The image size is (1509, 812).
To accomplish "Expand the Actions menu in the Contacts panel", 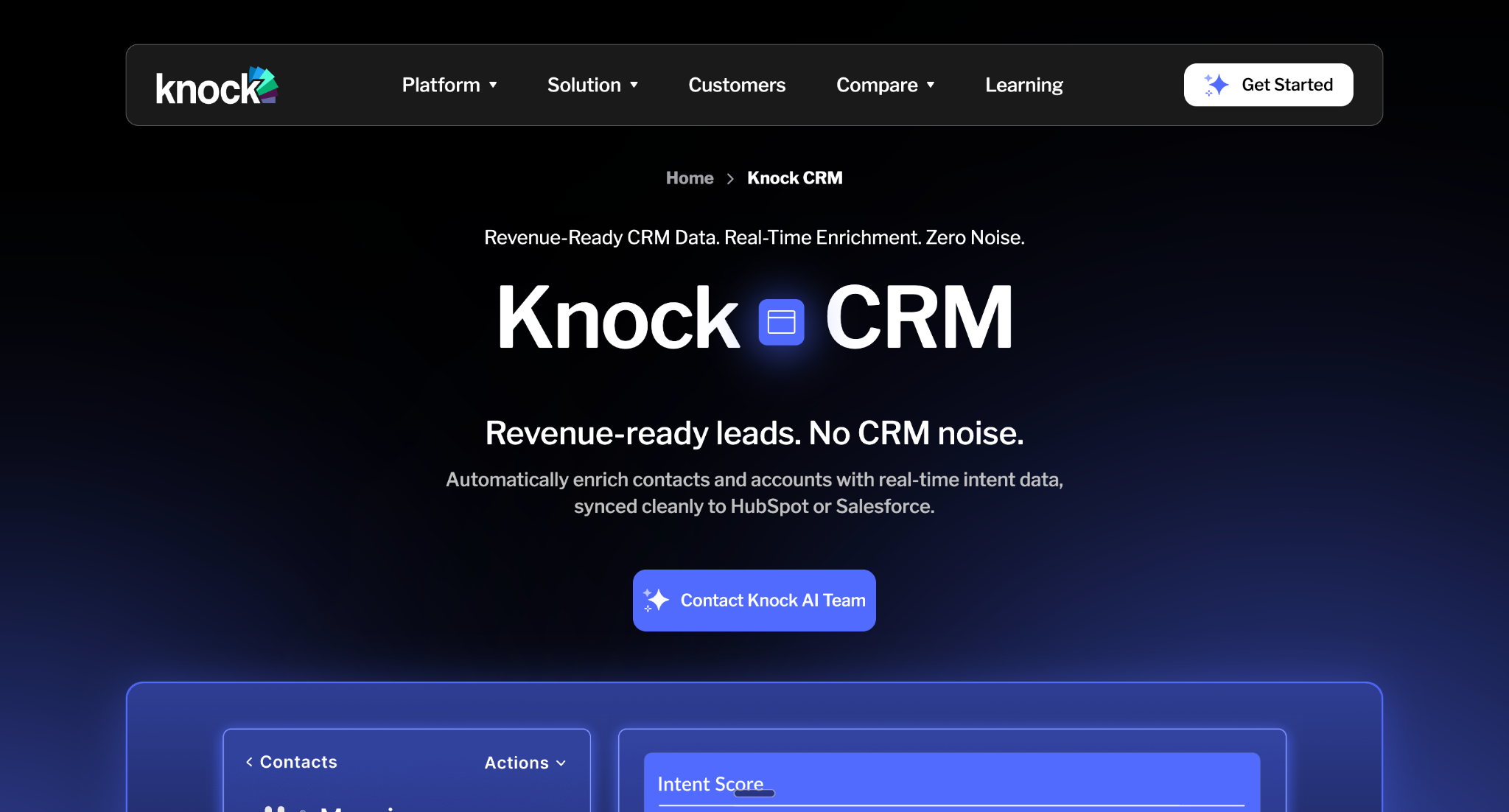I will click(x=525, y=763).
